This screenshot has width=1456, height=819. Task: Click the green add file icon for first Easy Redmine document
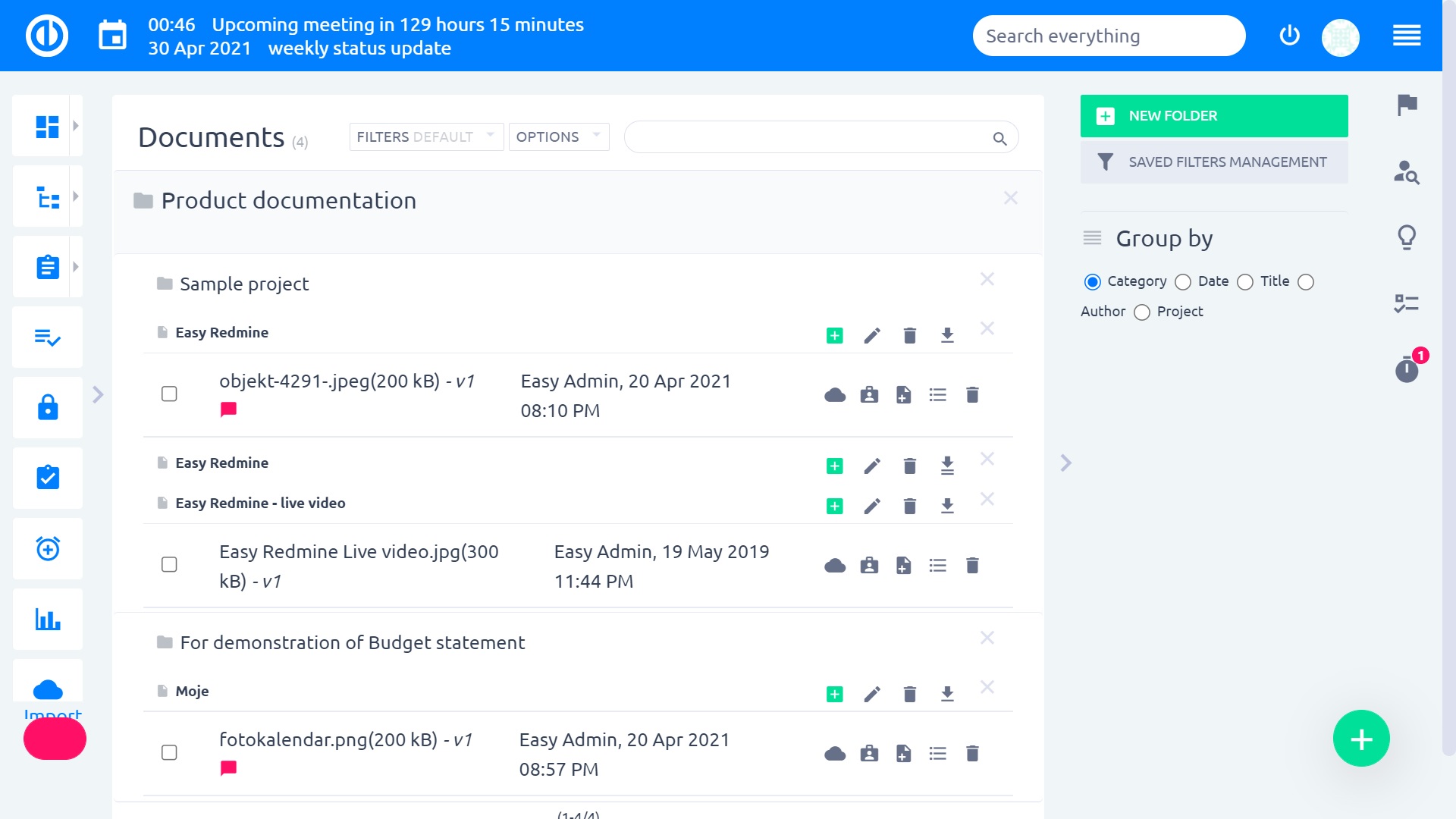(834, 335)
